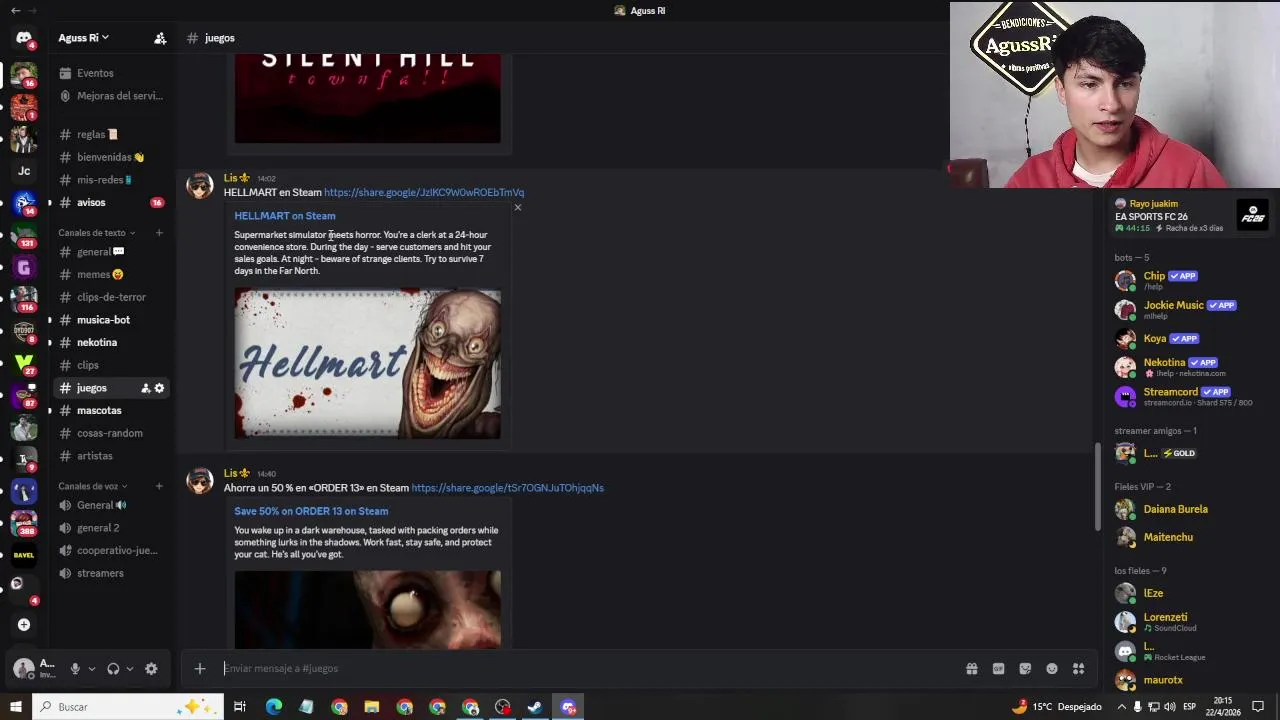Viewport: 1280px width, 720px height.
Task: Toggle headphones deafen in user panel
Action: point(113,669)
